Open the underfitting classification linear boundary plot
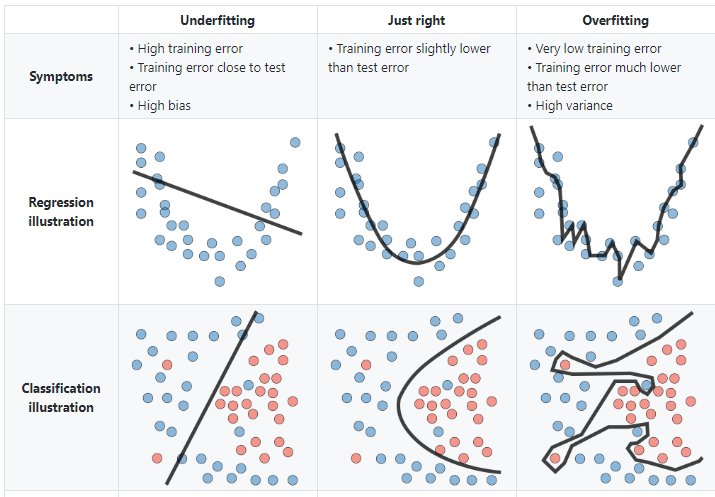715x497 pixels. [217, 398]
